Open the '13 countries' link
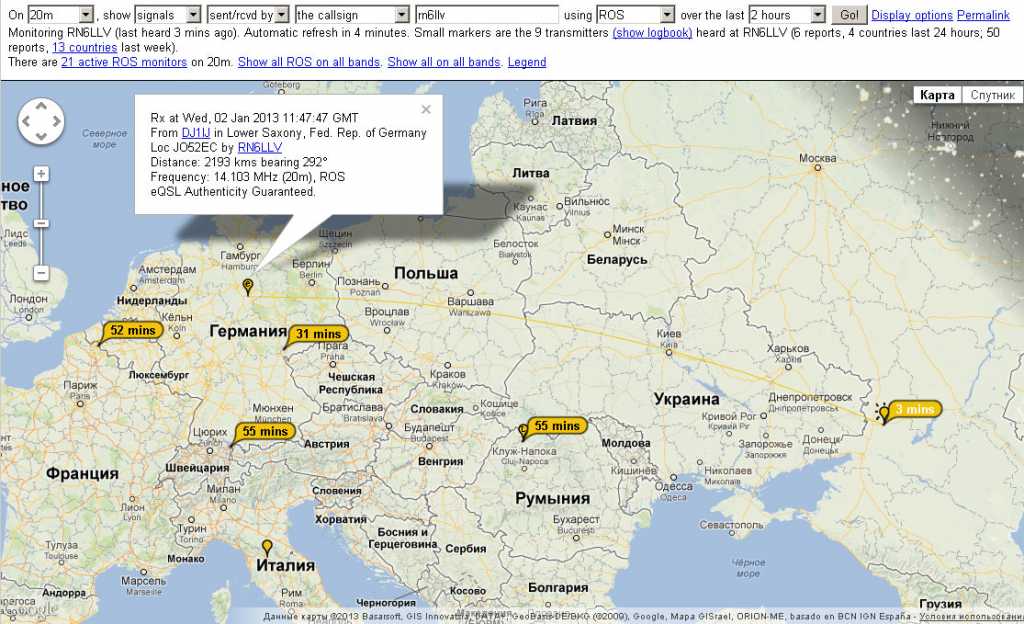This screenshot has height=624, width=1024. [85, 48]
